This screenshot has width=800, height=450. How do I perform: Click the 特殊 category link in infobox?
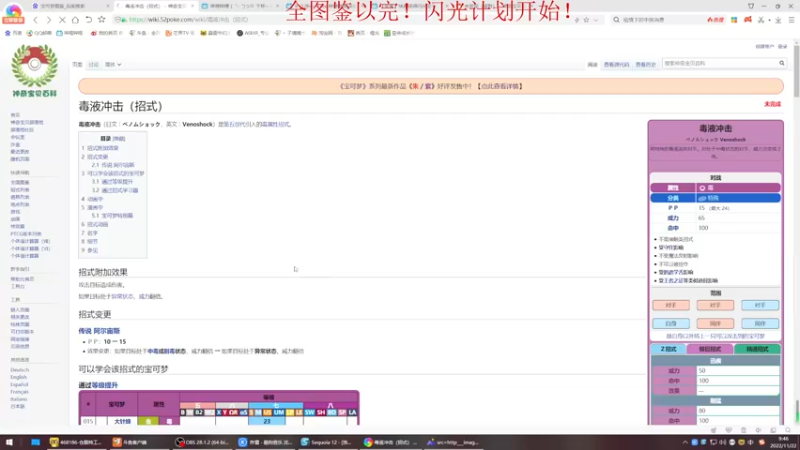(x=713, y=198)
